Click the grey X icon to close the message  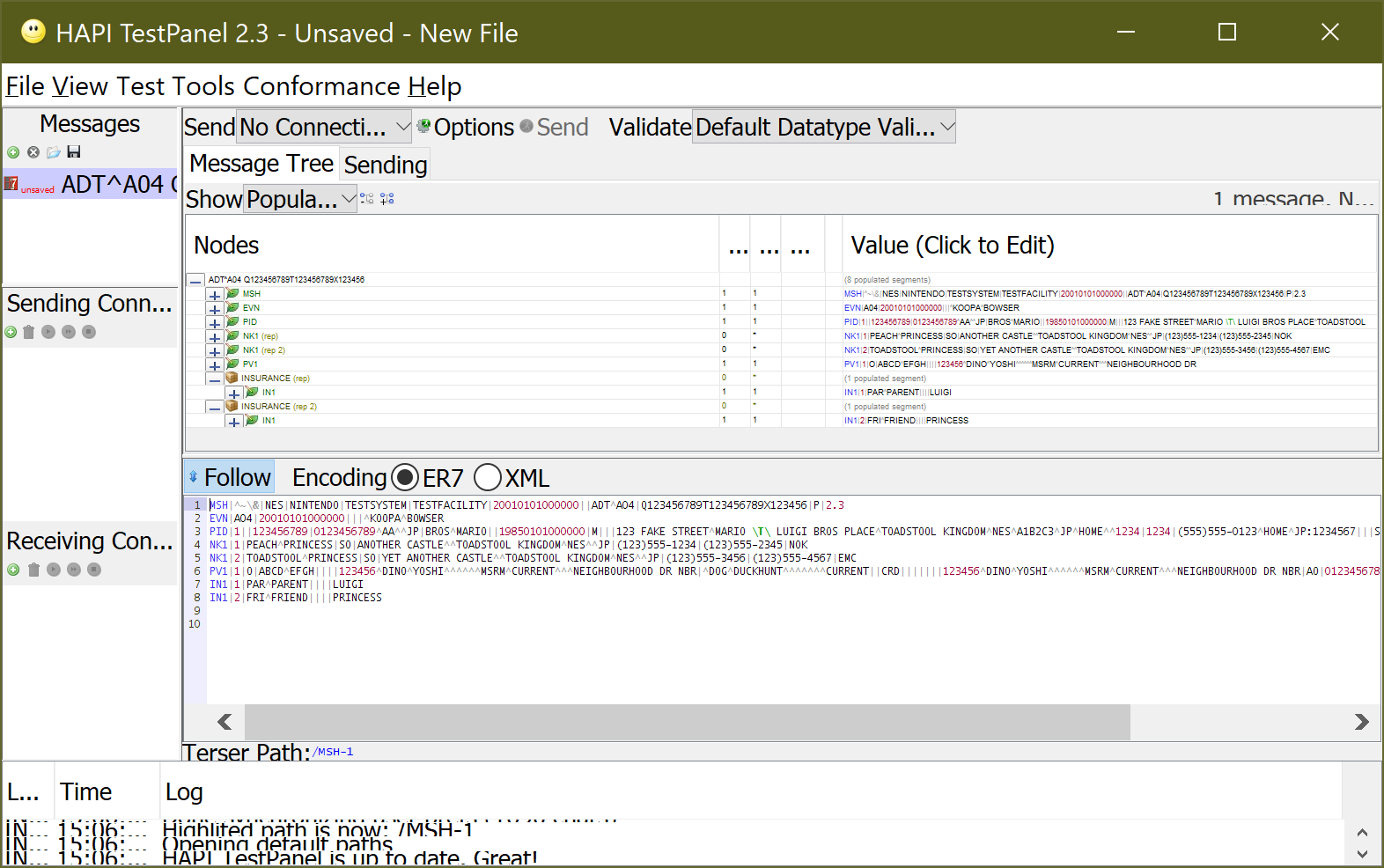[x=33, y=152]
